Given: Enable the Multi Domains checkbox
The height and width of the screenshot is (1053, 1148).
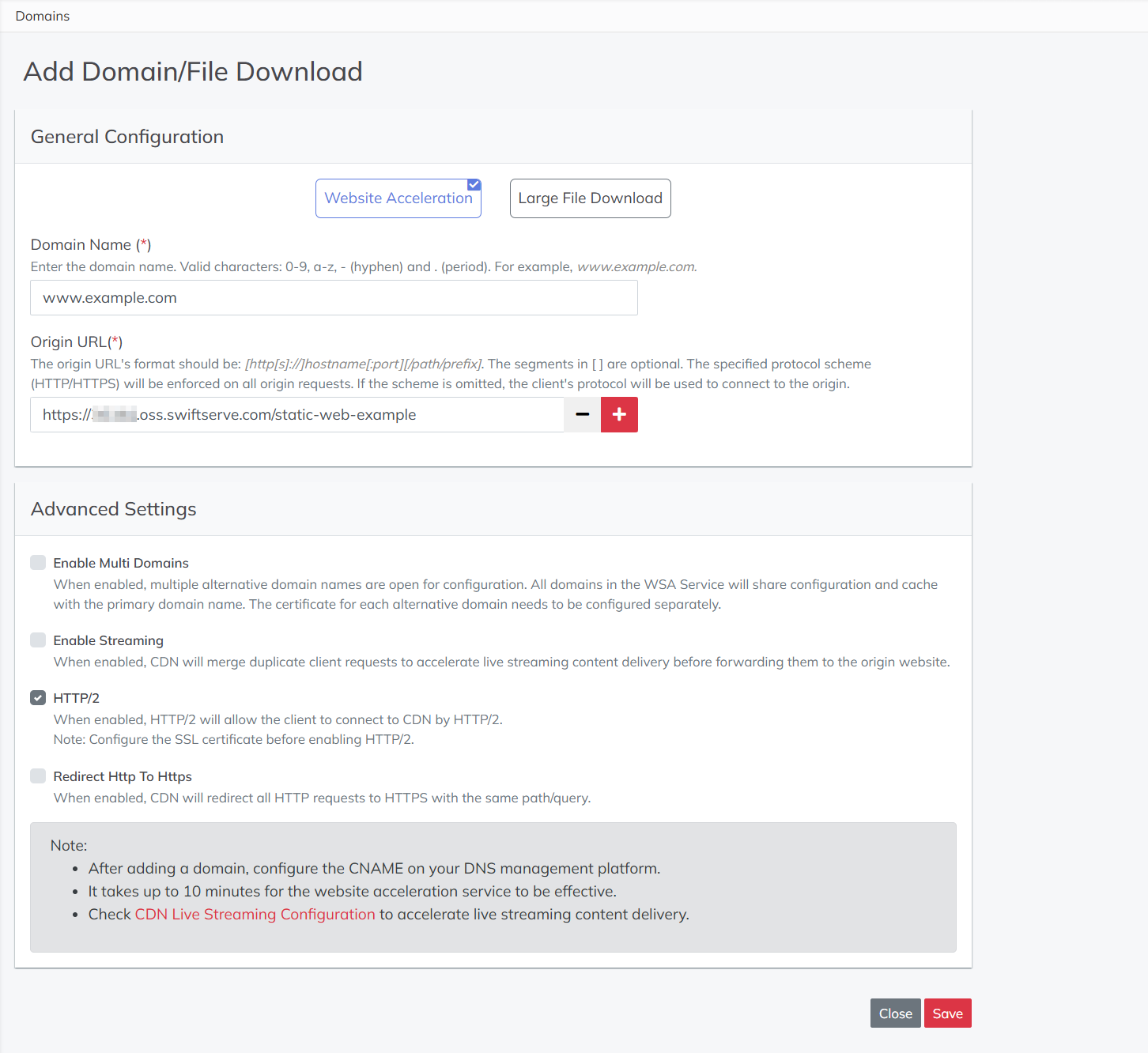Looking at the screenshot, I should coord(38,562).
